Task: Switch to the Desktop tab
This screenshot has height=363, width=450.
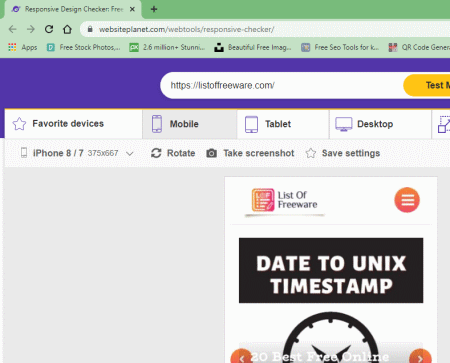Action: [x=380, y=124]
